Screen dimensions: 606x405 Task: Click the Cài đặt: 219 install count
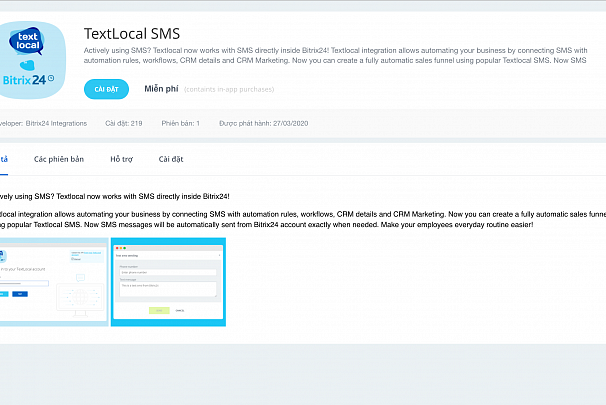click(x=124, y=123)
